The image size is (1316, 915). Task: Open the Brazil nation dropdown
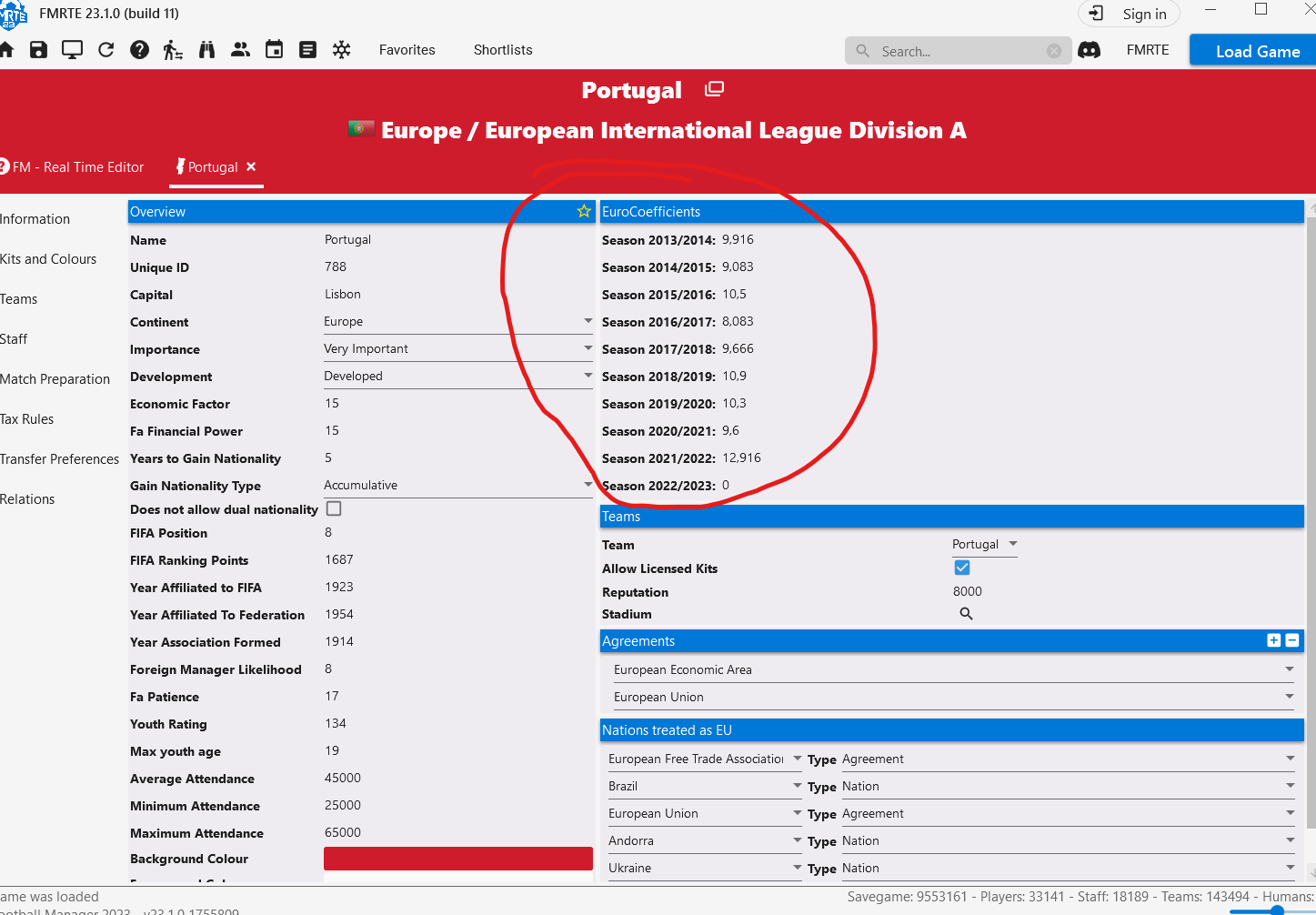705,786
